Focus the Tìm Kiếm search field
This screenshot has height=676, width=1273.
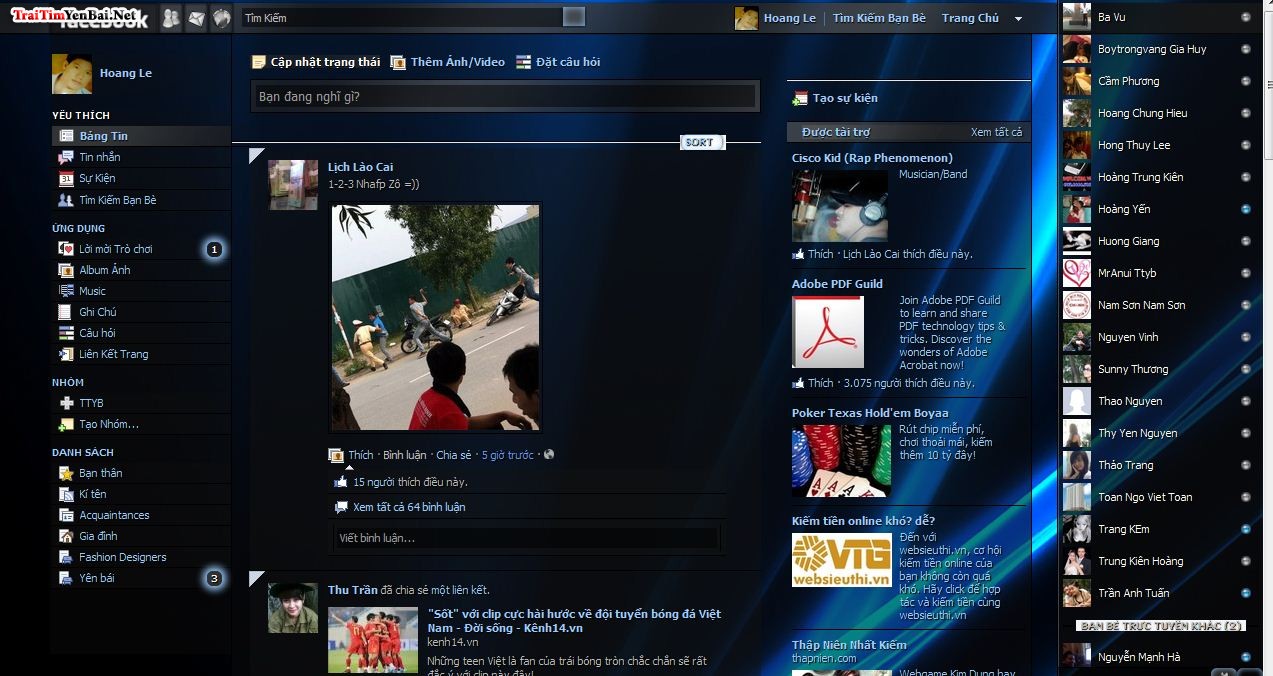tap(402, 18)
